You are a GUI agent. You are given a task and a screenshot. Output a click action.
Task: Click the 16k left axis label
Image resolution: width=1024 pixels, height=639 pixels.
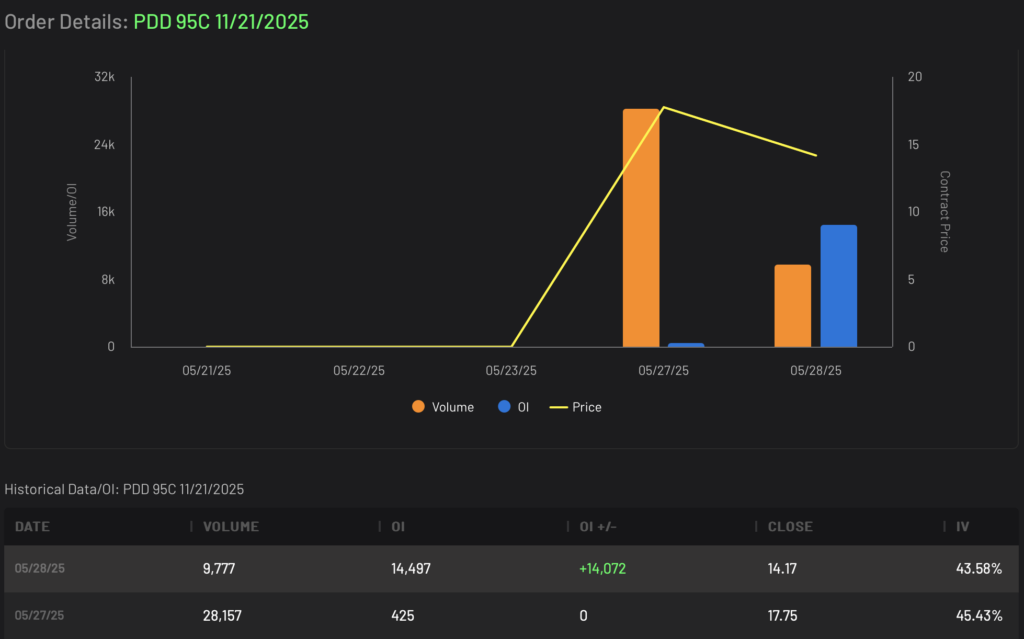coord(105,212)
